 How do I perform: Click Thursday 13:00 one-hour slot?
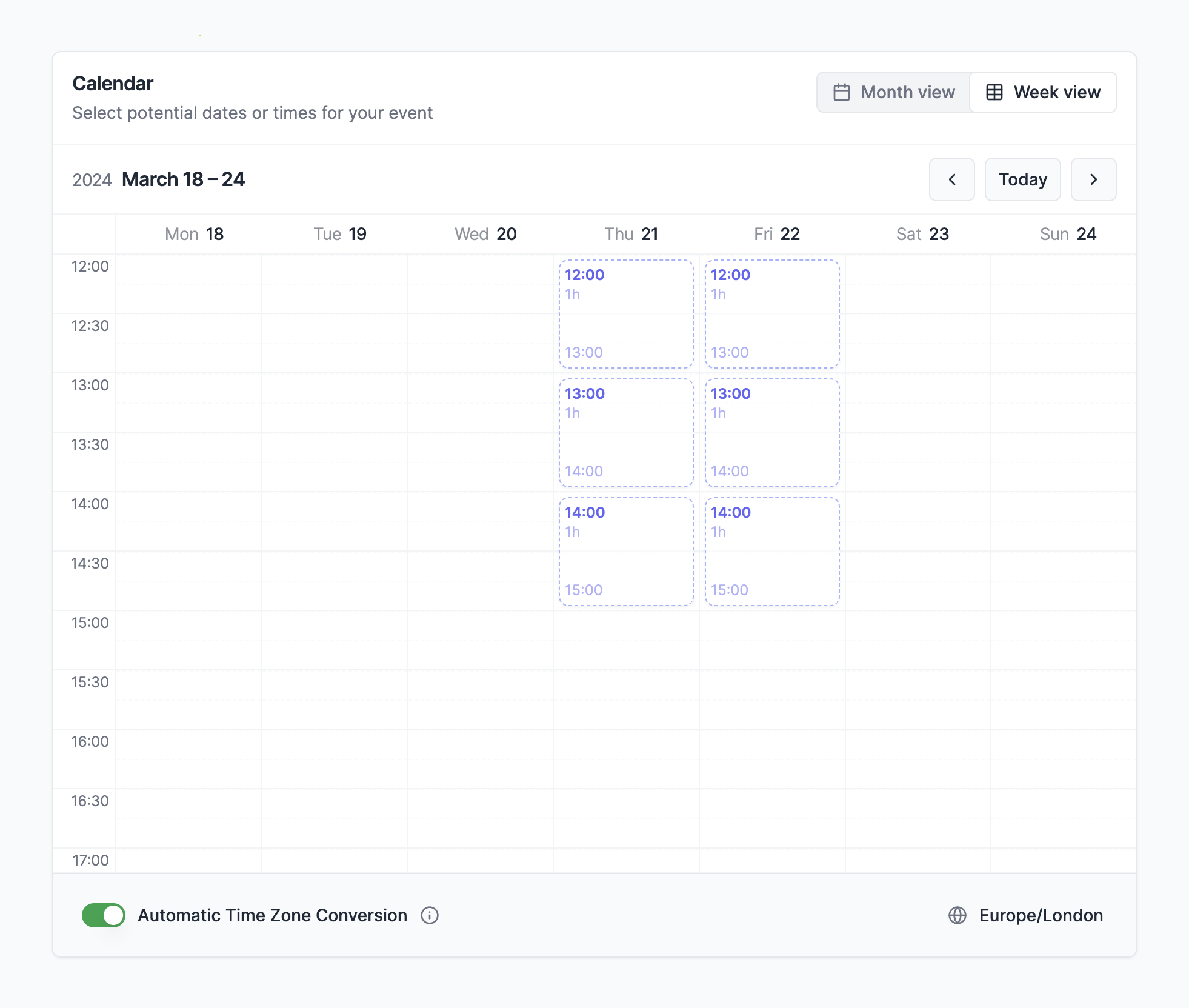click(626, 433)
